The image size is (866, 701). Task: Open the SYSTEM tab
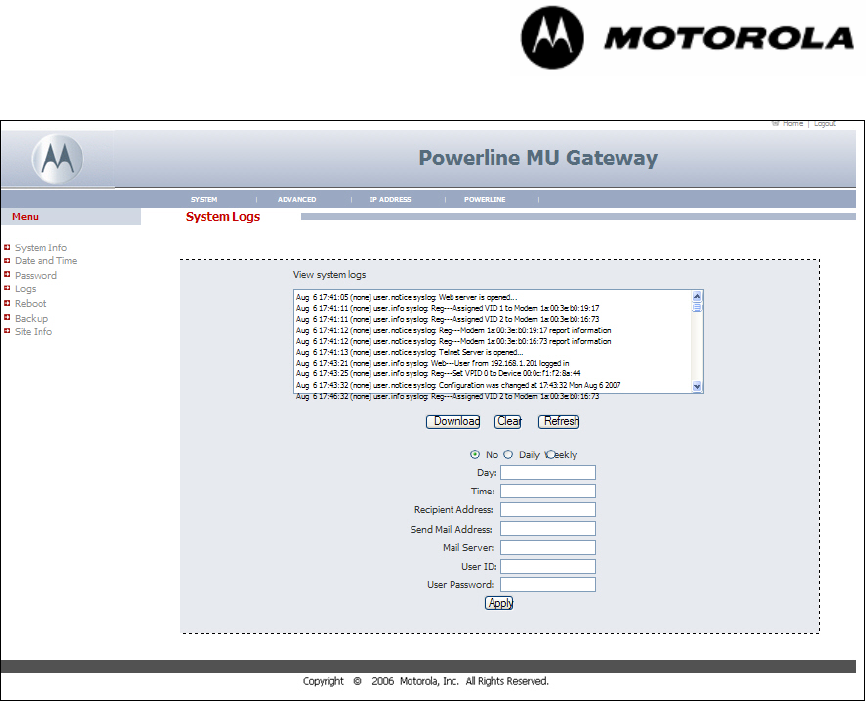(x=204, y=199)
